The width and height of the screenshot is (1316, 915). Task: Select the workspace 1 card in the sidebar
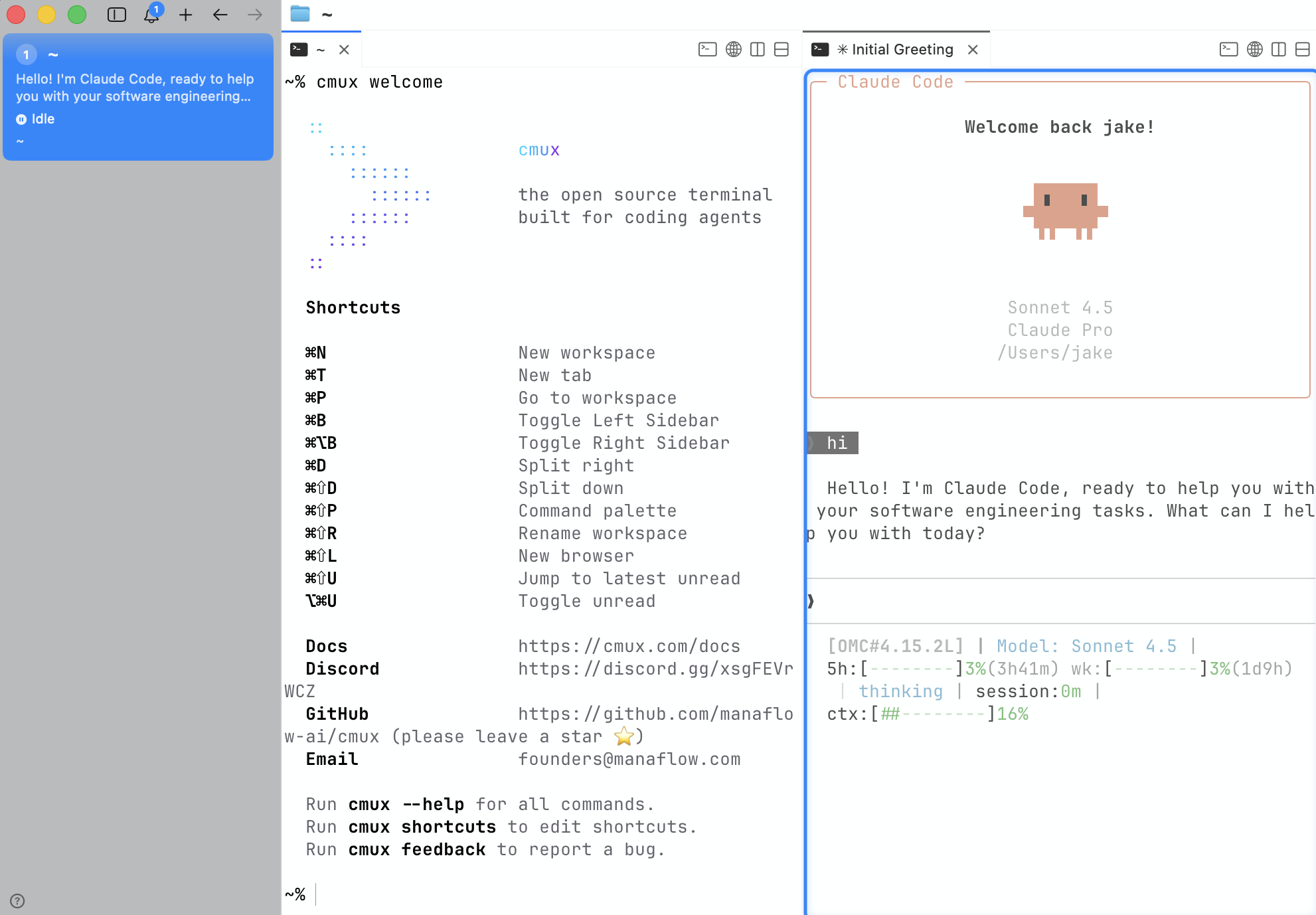(138, 97)
